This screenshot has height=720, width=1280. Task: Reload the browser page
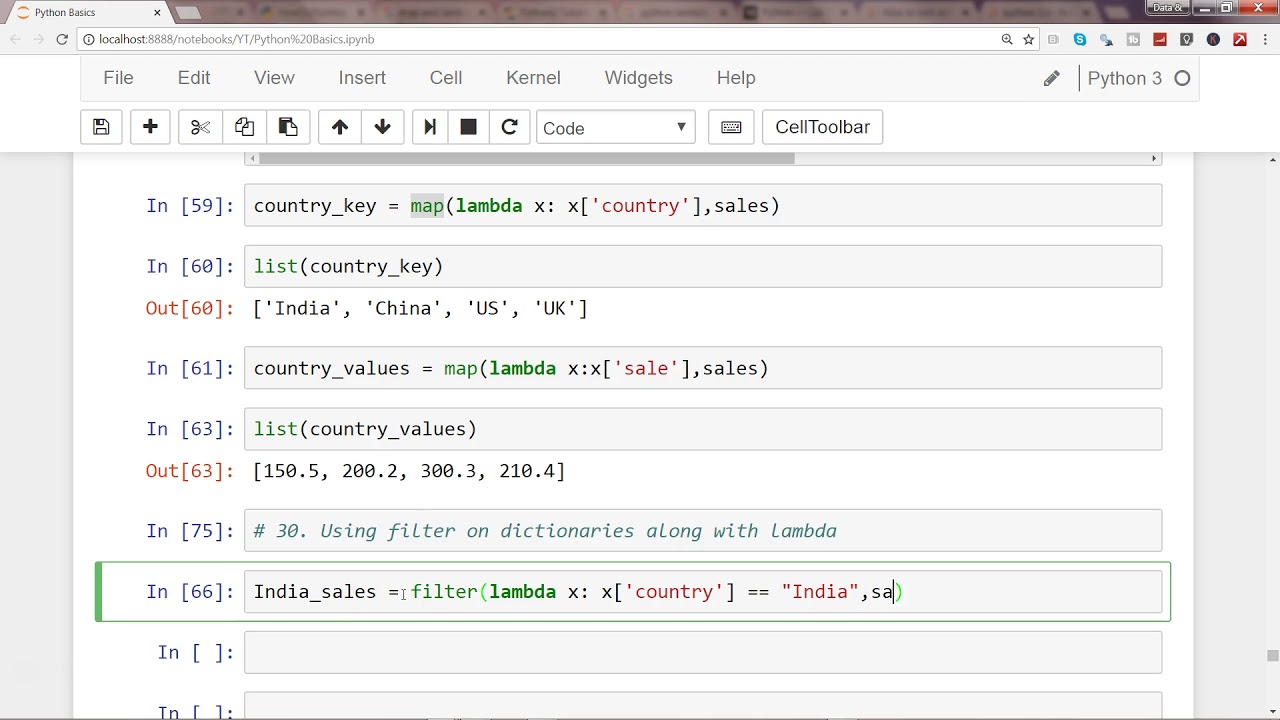[62, 39]
